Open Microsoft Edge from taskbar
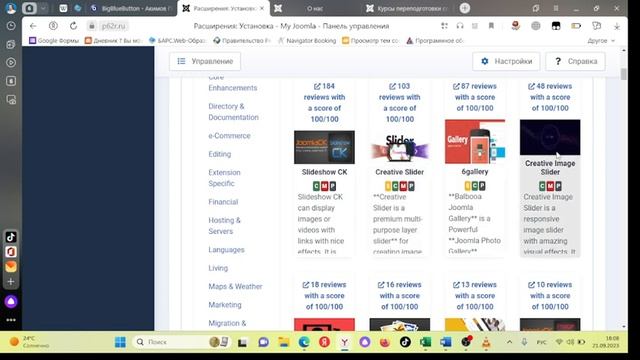The height and width of the screenshot is (360, 640). coord(304,342)
